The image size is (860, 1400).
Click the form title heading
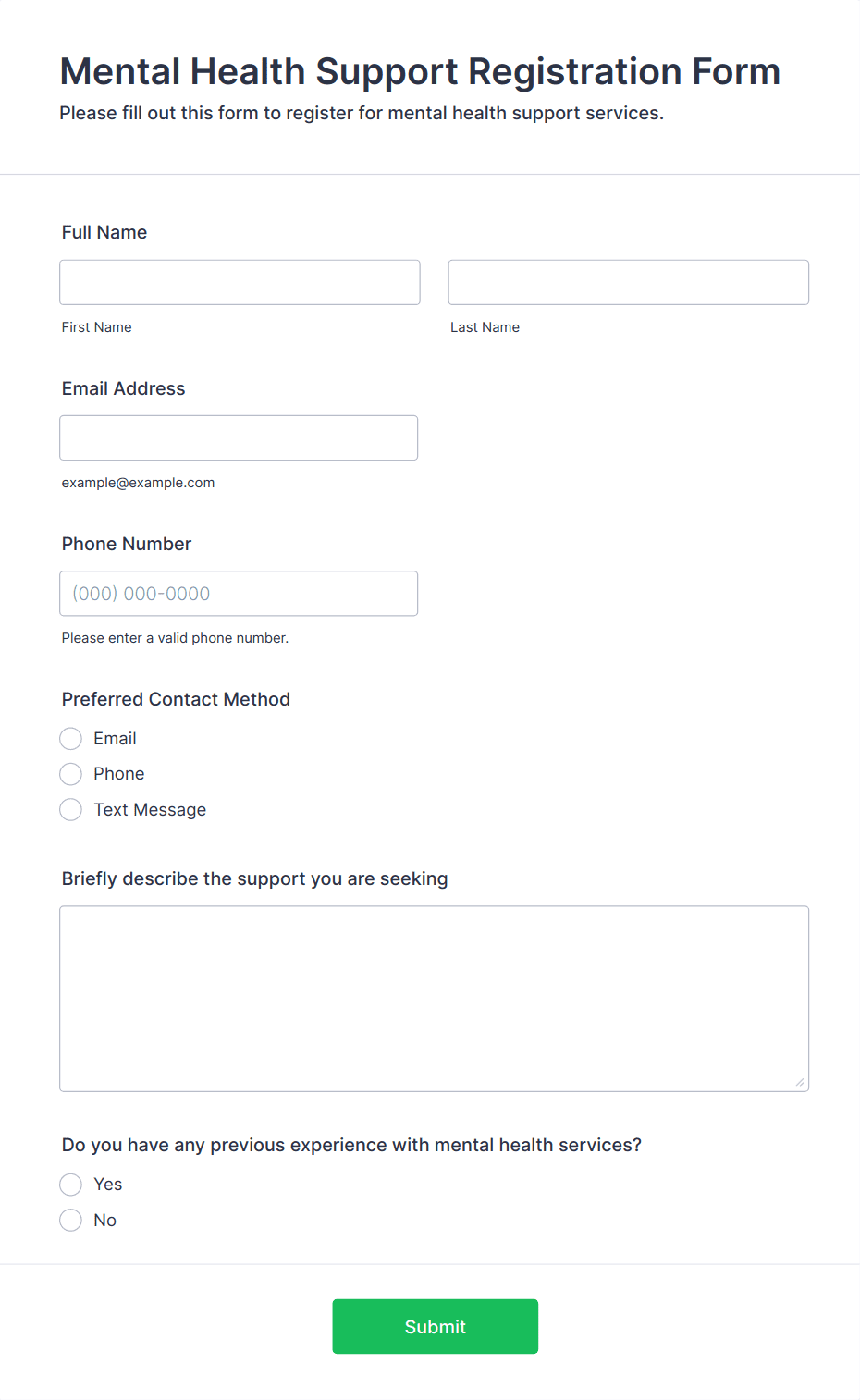(x=420, y=71)
